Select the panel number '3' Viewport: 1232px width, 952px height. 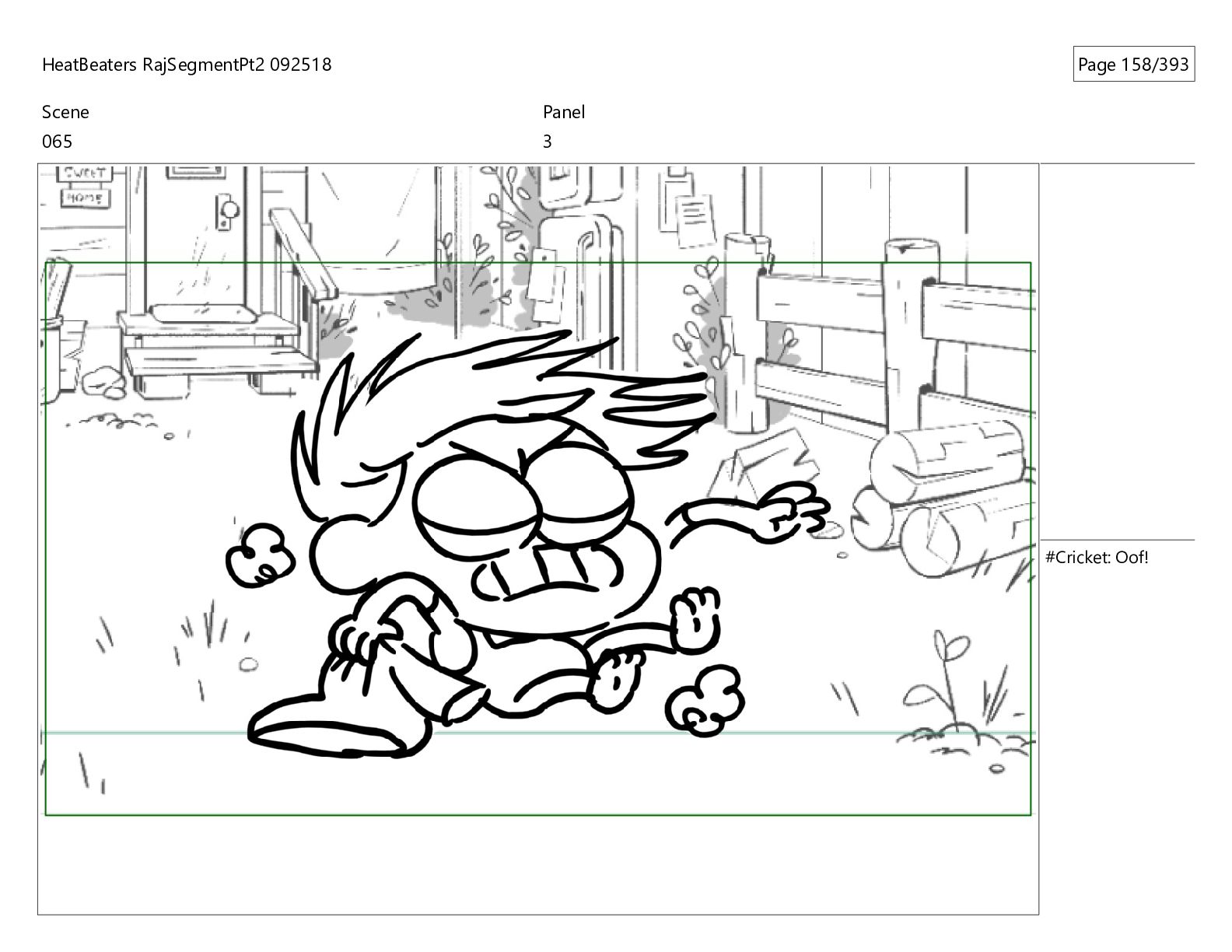(x=548, y=142)
